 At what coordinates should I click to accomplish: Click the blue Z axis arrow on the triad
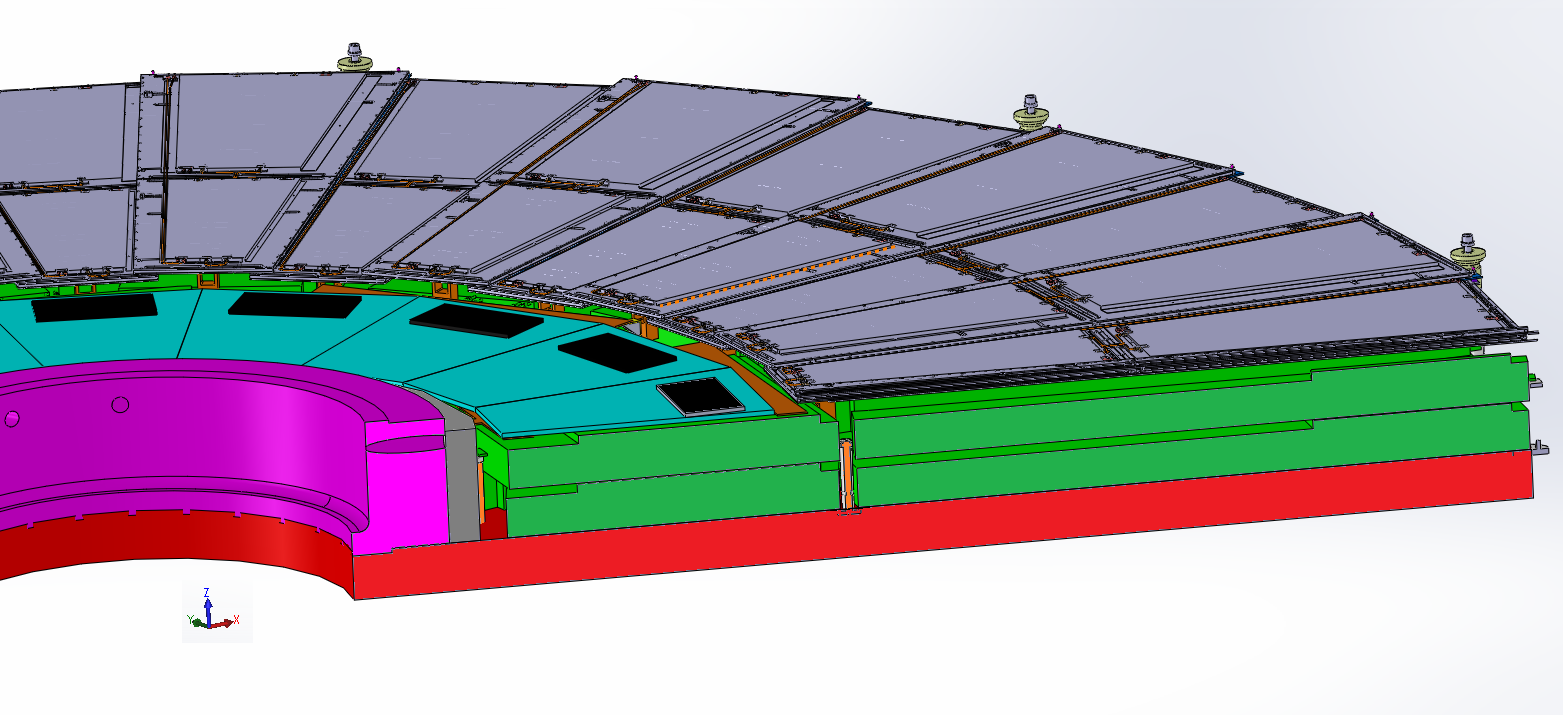pos(207,600)
